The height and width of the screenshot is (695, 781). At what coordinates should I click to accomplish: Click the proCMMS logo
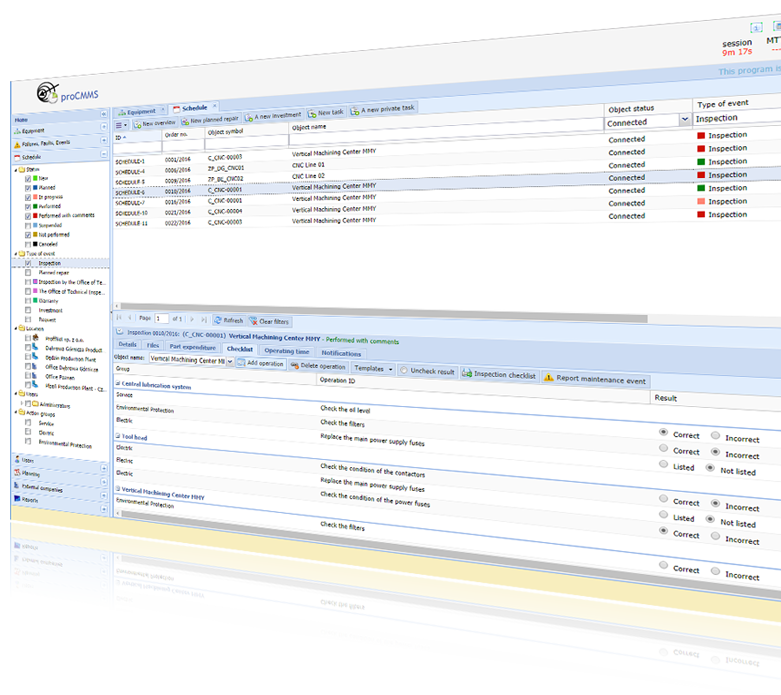[68, 93]
